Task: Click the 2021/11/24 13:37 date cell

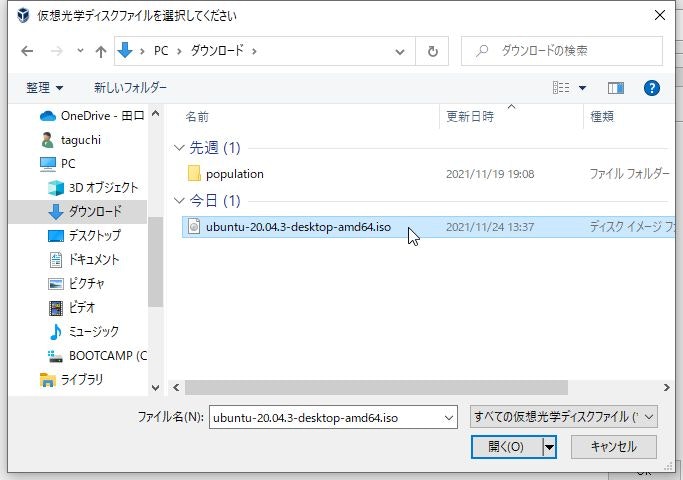Action: pos(490,227)
